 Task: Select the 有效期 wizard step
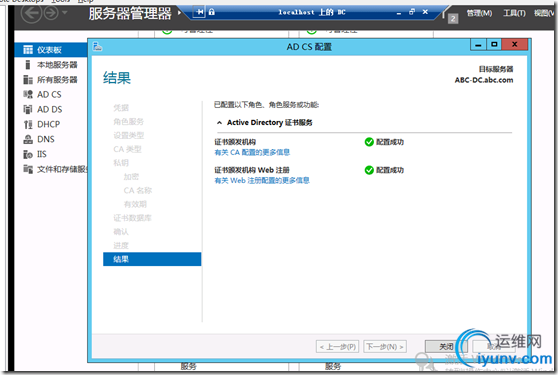click(135, 204)
